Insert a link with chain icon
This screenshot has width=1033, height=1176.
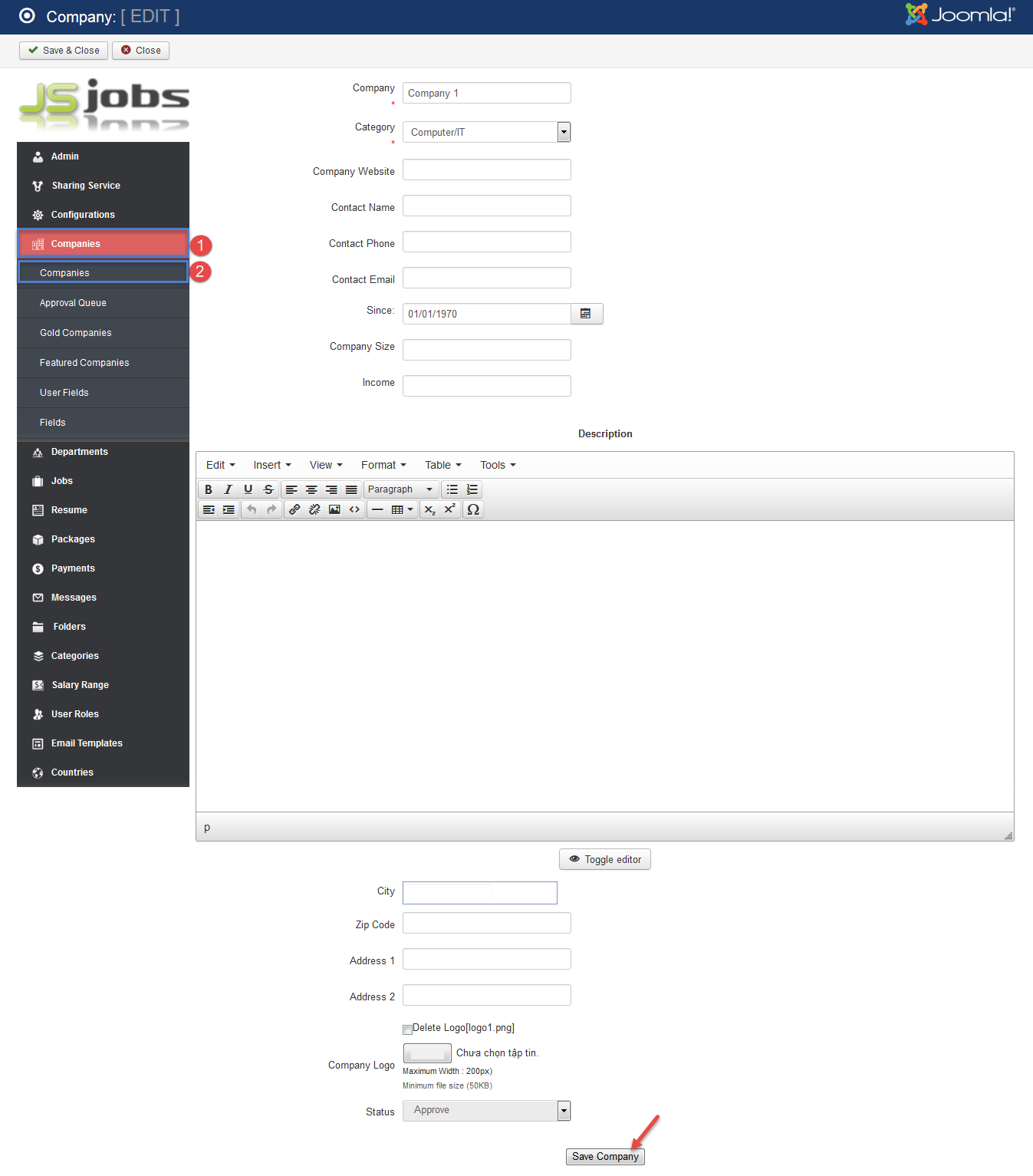point(294,509)
